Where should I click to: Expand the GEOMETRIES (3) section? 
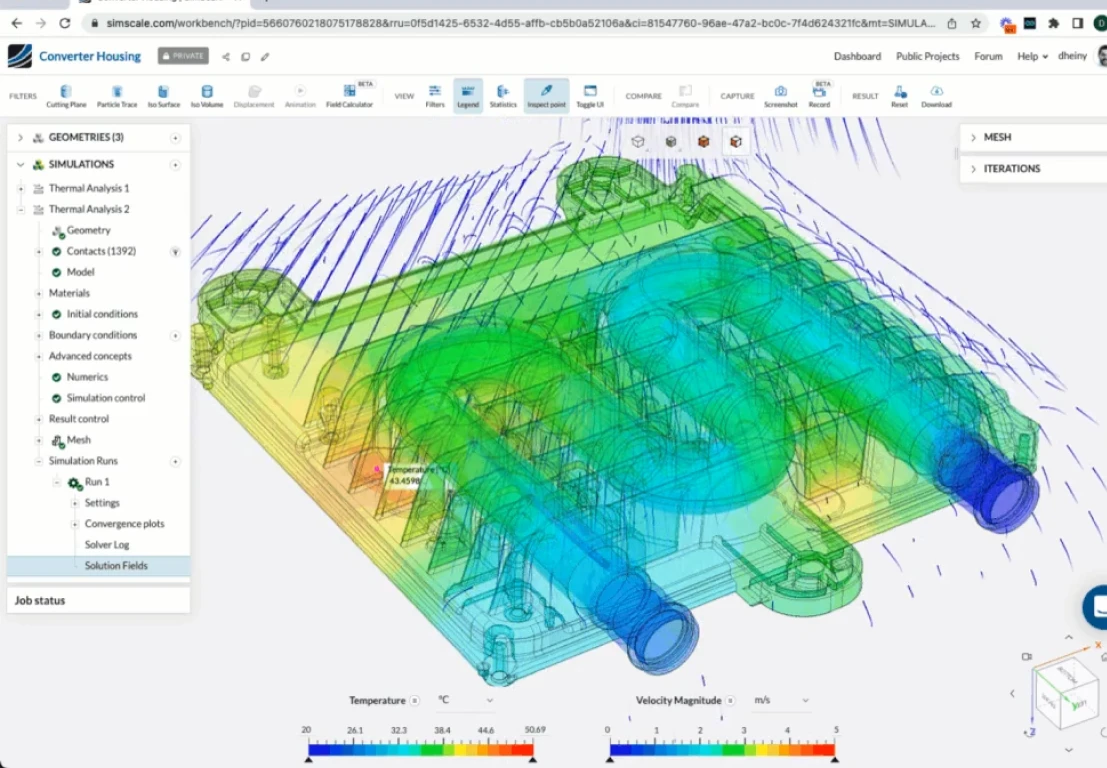click(21, 137)
